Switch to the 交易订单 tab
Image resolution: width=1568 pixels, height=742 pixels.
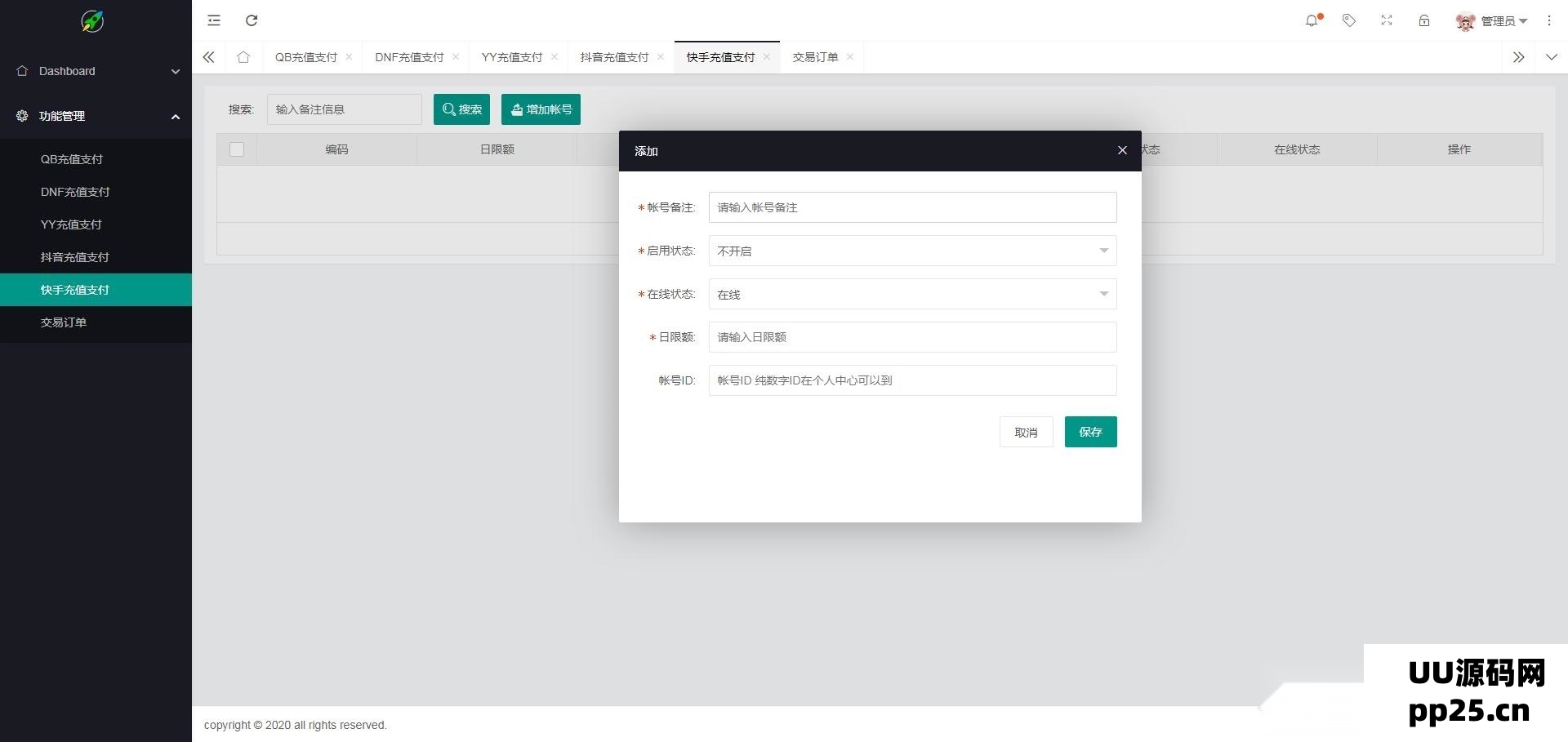(815, 57)
